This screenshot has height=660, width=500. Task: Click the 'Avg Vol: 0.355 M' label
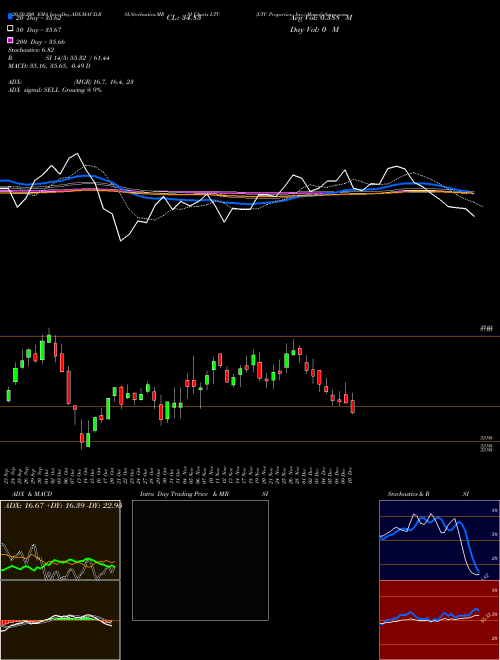(321, 18)
